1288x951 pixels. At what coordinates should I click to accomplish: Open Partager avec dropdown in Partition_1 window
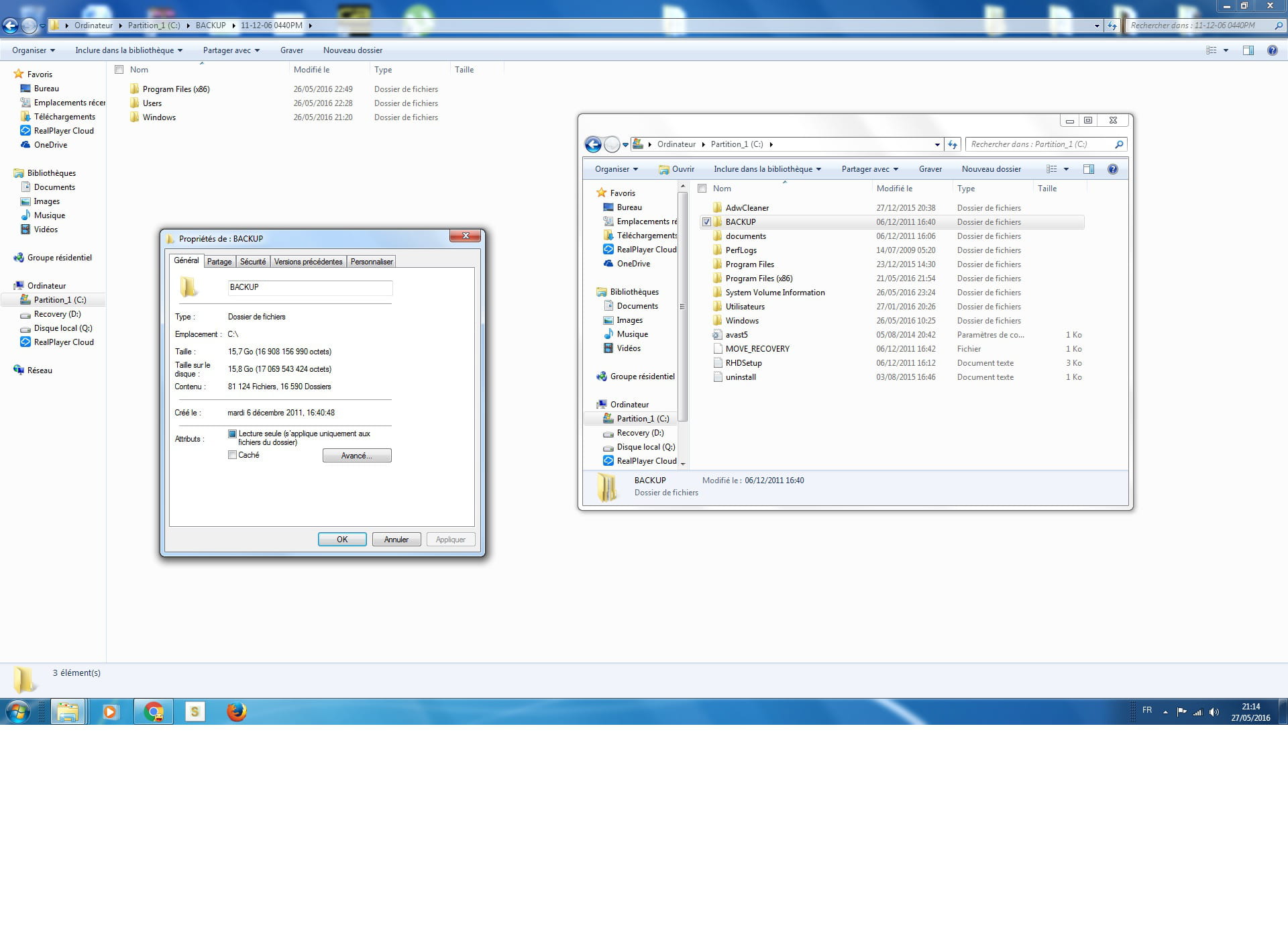(x=869, y=169)
